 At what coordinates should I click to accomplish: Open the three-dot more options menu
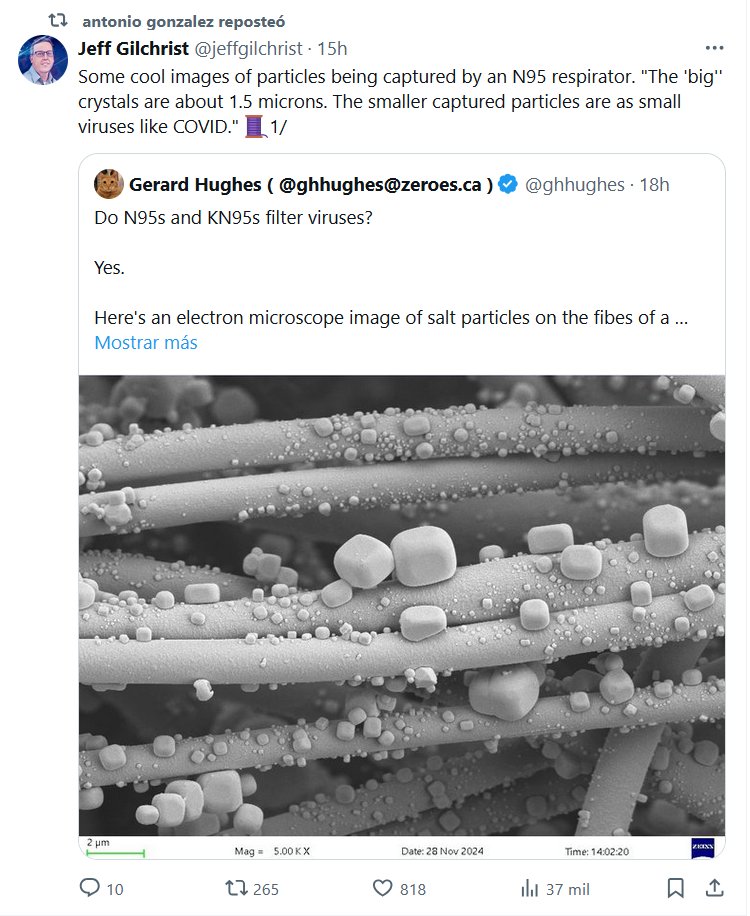click(714, 48)
